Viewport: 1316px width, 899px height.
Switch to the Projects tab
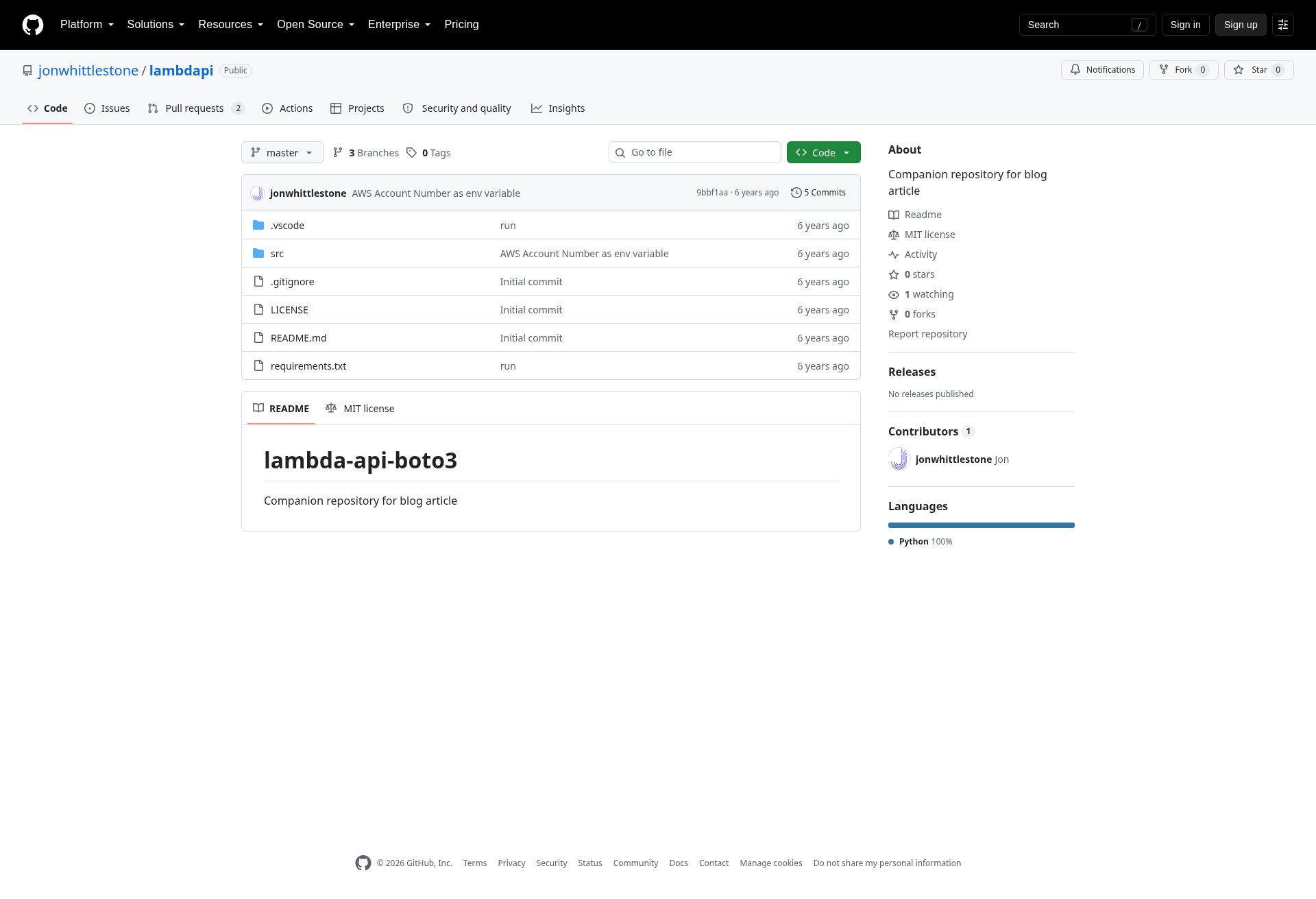point(357,108)
